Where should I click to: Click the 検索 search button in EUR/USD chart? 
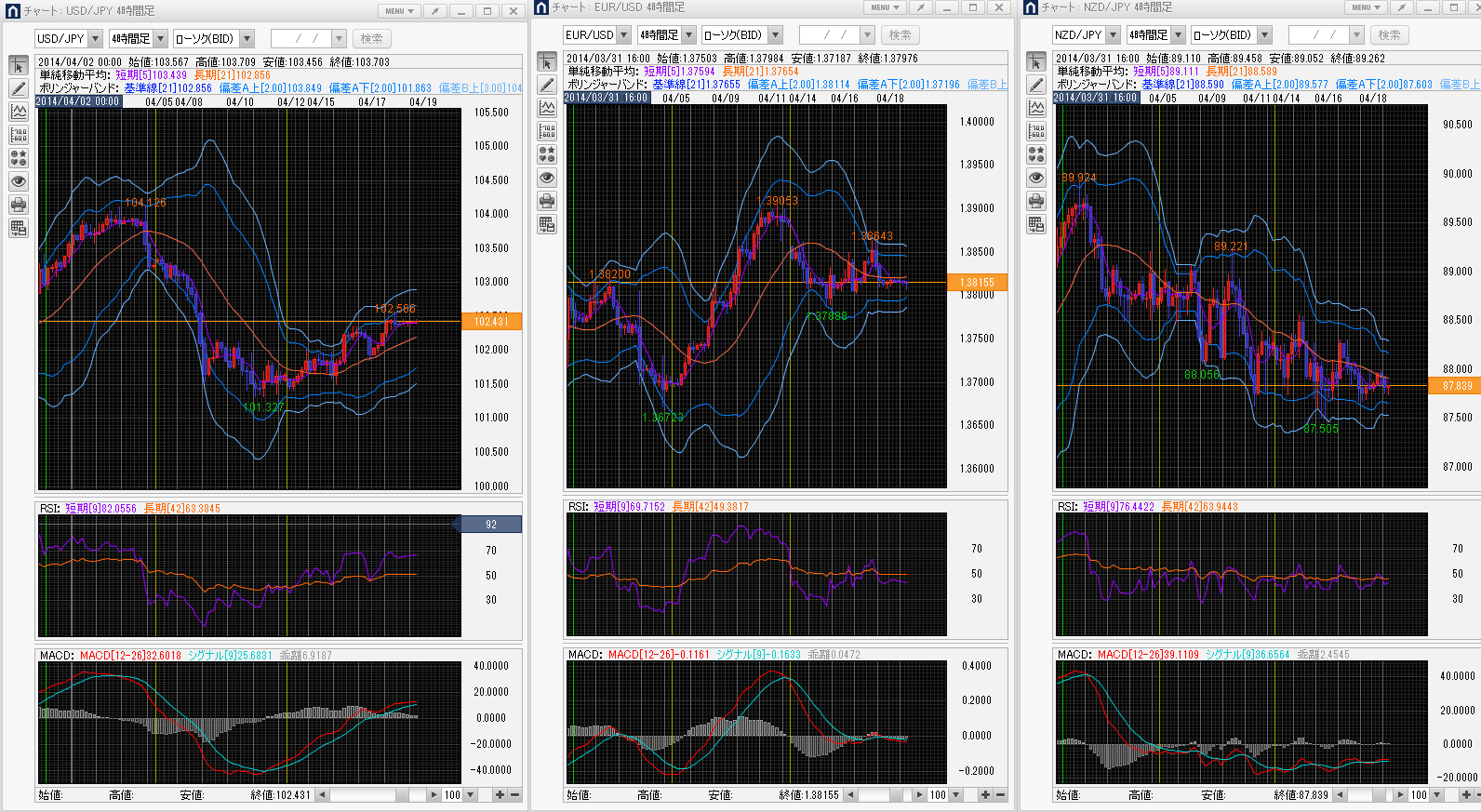click(900, 35)
